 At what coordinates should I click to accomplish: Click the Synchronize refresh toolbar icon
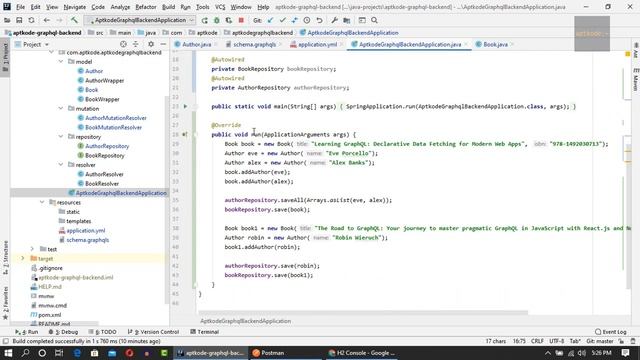[x=31, y=20]
